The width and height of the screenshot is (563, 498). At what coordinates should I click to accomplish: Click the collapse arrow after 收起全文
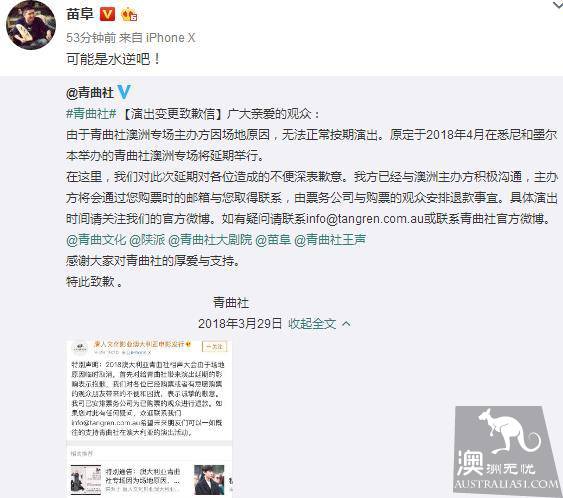pyautogui.click(x=346, y=324)
